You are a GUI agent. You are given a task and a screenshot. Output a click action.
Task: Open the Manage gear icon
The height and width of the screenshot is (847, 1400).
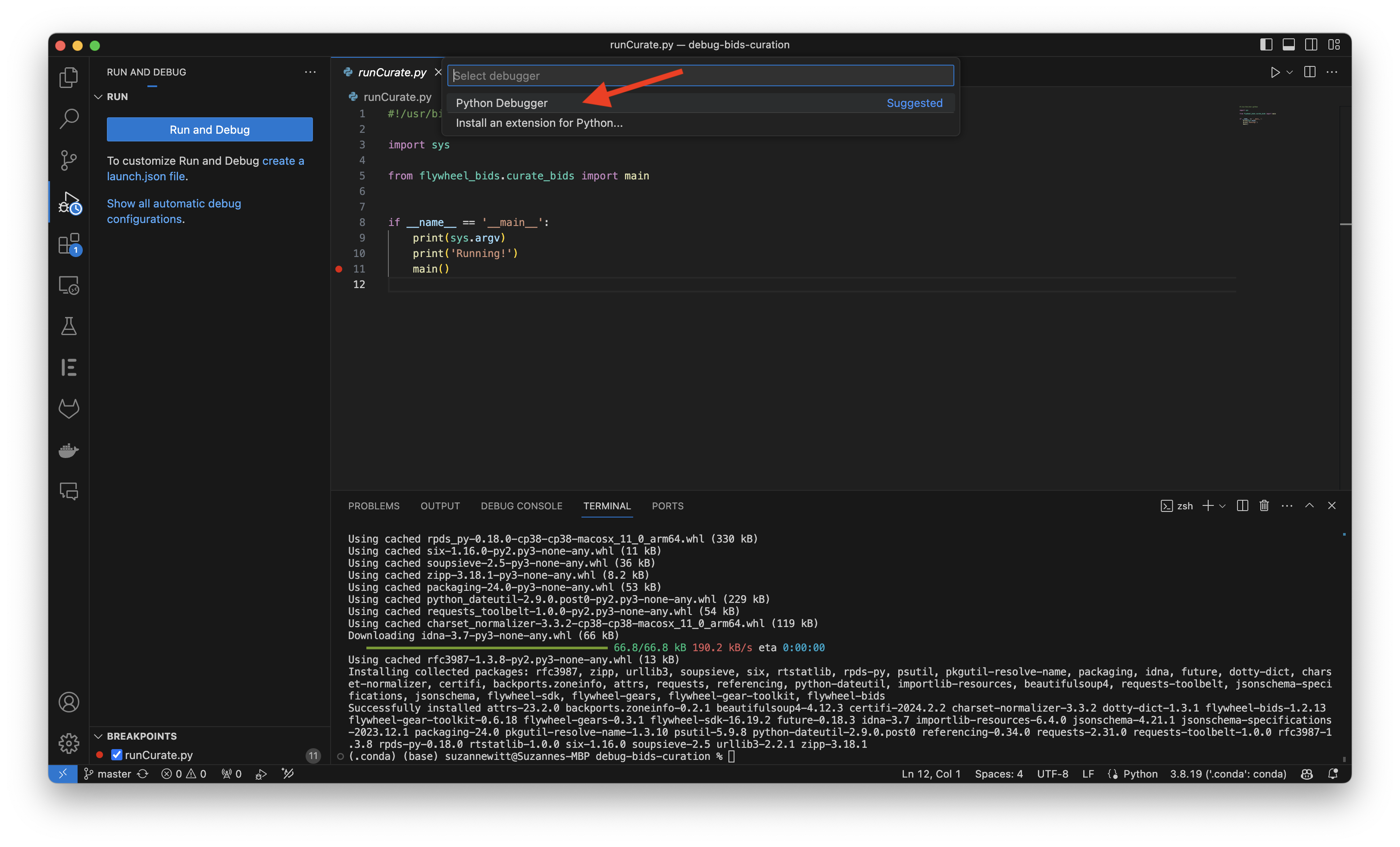[69, 743]
